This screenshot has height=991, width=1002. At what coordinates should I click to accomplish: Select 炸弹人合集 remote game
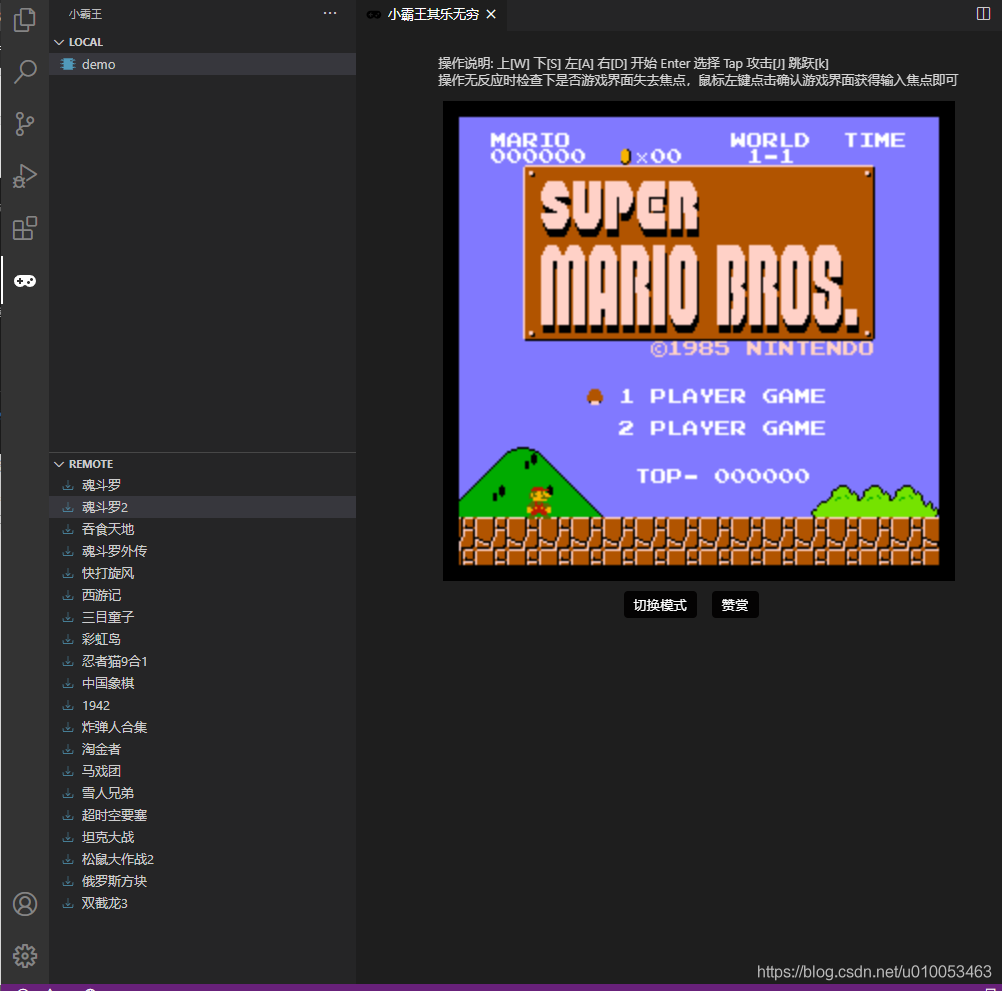203,728
